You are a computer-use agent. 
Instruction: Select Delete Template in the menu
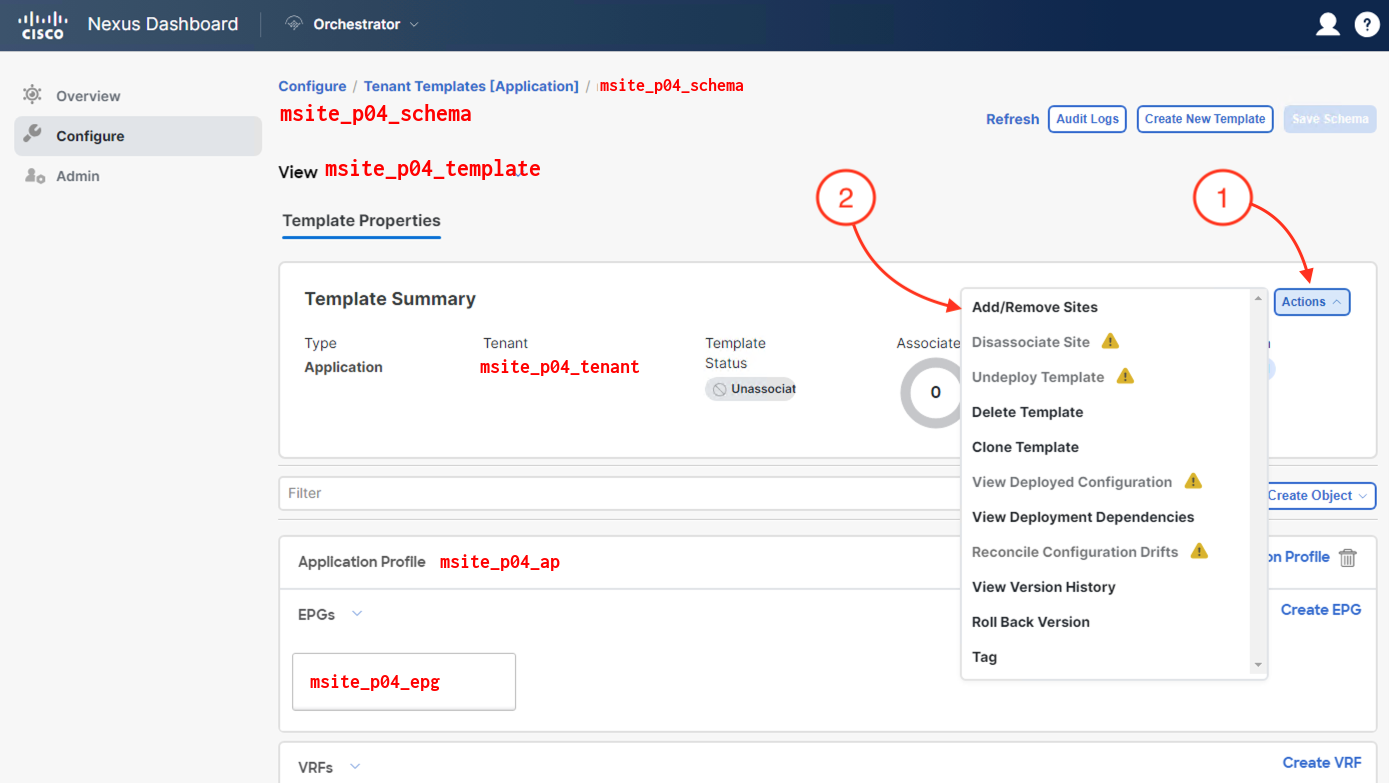coord(1028,412)
